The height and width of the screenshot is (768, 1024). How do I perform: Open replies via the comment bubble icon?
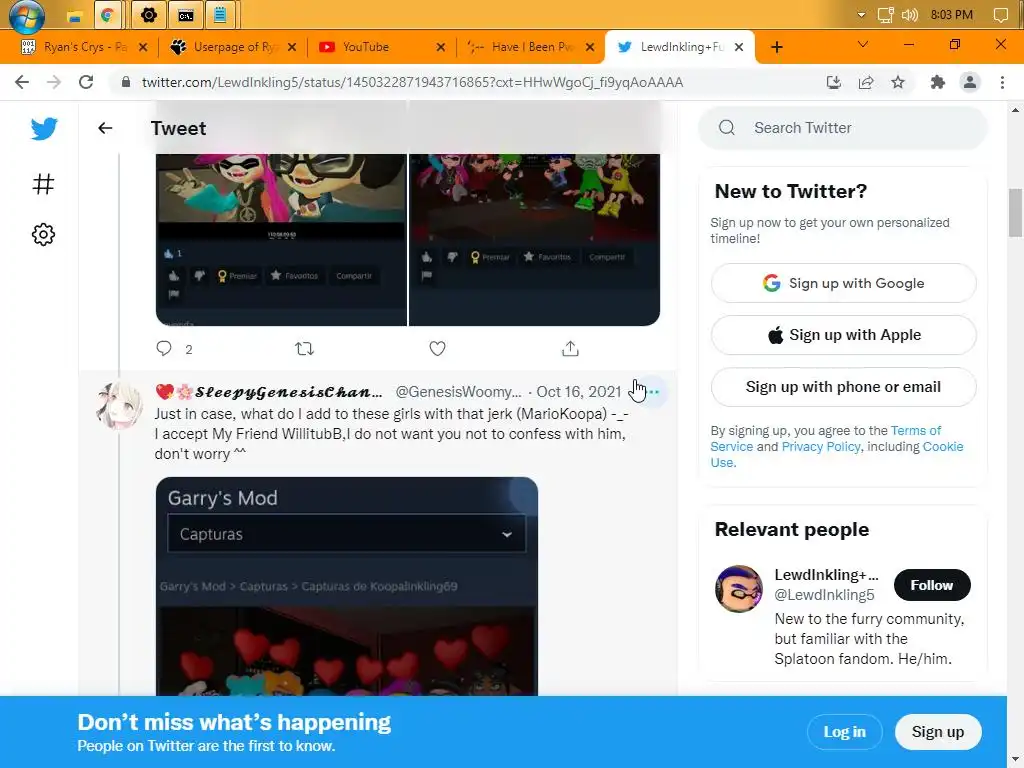click(164, 348)
